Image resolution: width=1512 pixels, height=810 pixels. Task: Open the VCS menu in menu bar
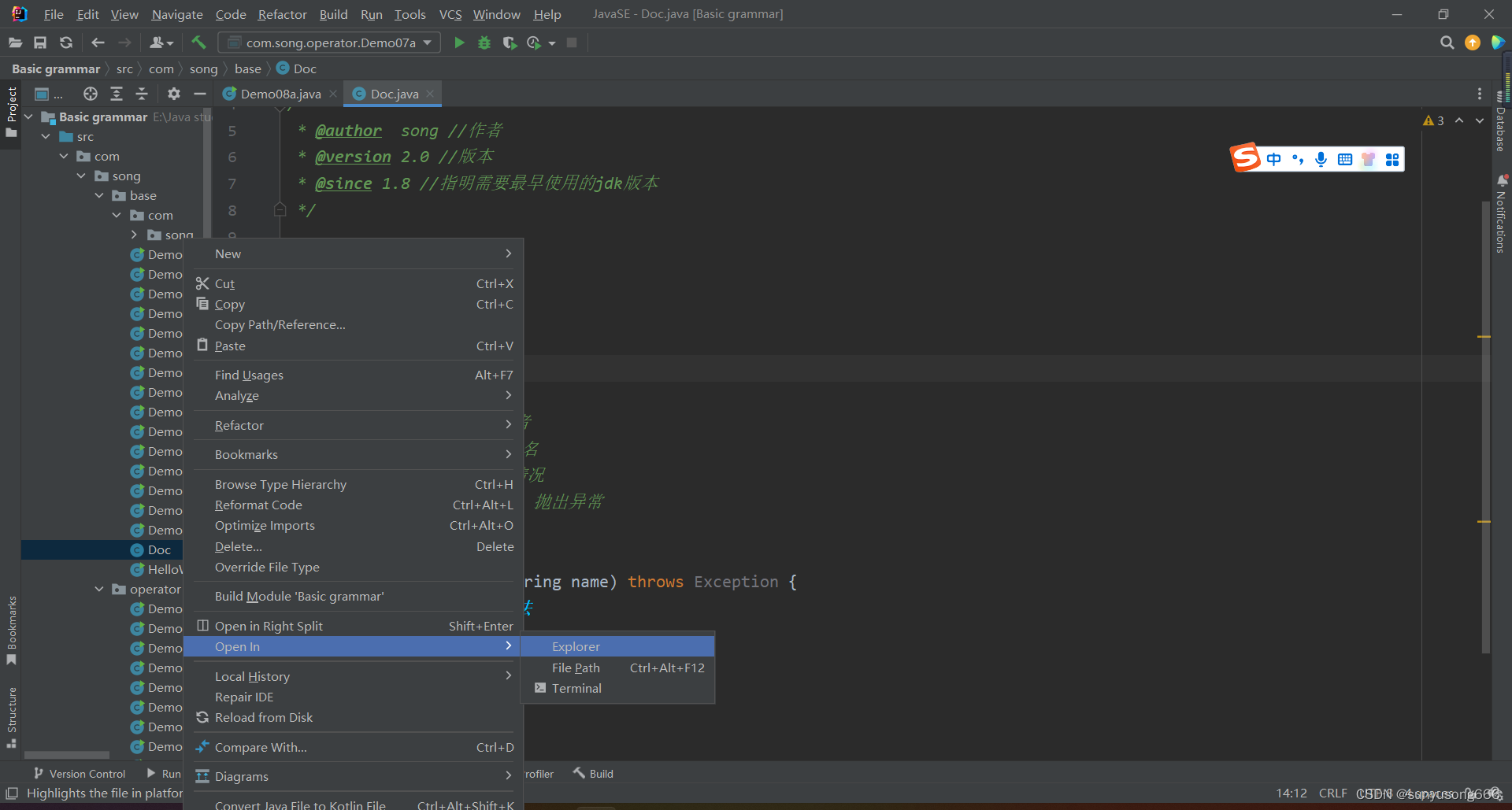point(450,14)
